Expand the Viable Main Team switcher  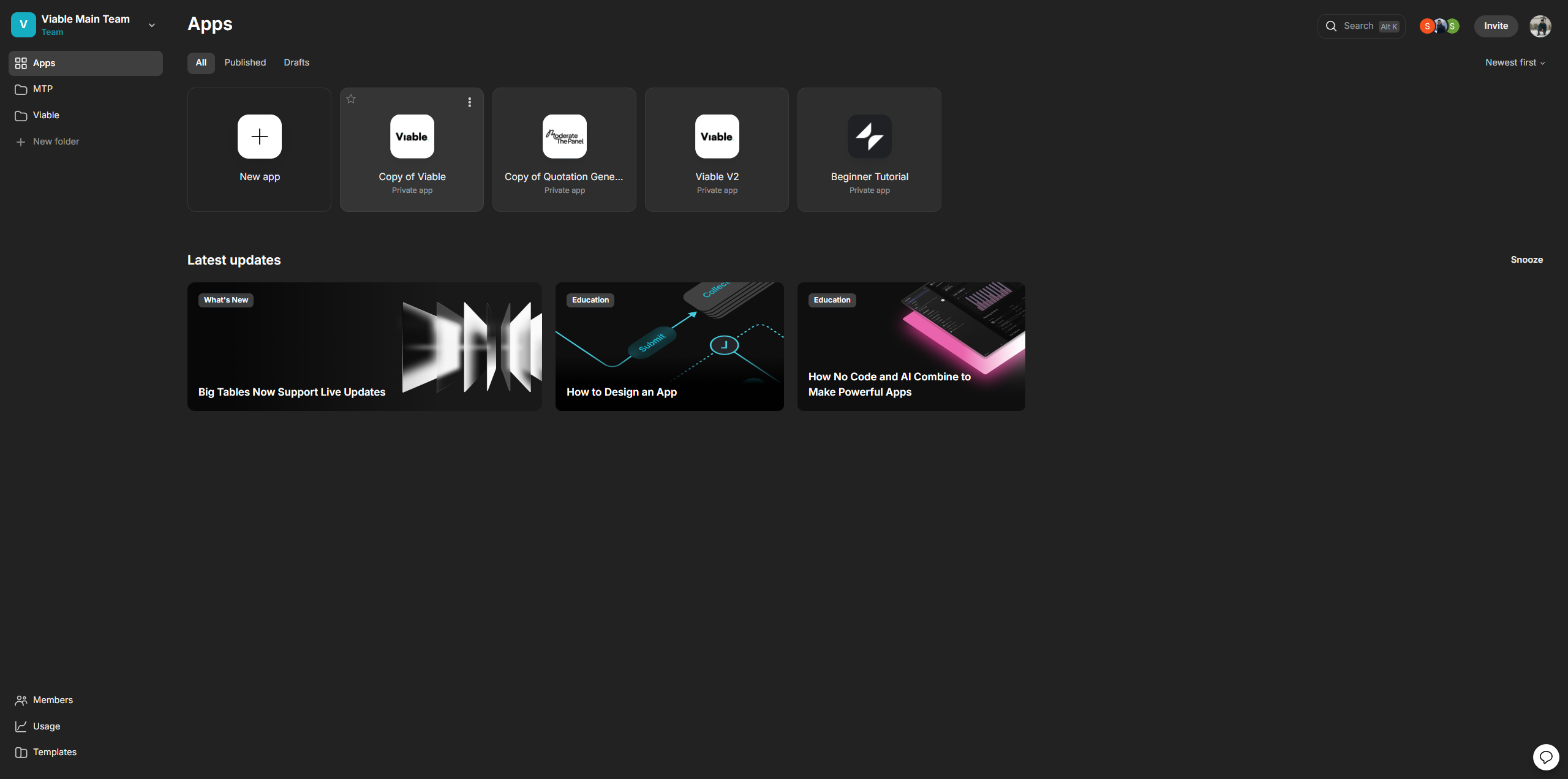152,25
